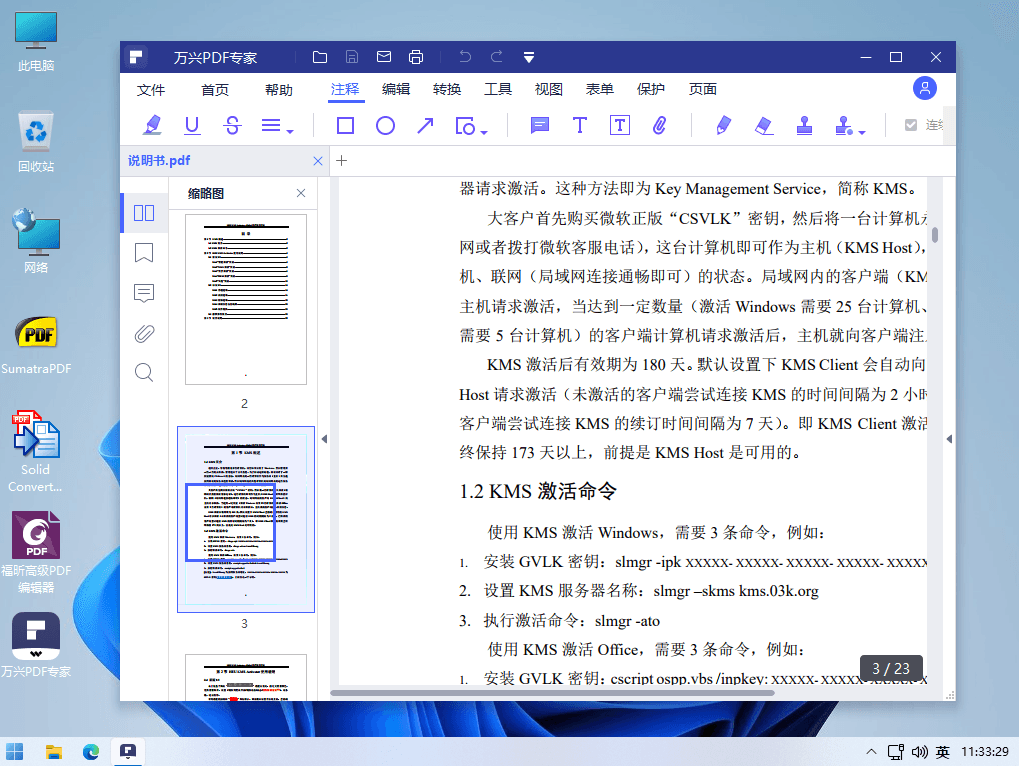Viewport: 1019px width, 766px height.
Task: Show the comments sidebar panel
Action: (144, 293)
